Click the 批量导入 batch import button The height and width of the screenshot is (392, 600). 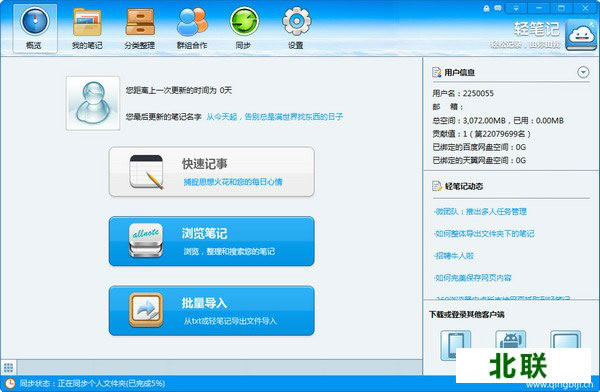pyautogui.click(x=212, y=310)
